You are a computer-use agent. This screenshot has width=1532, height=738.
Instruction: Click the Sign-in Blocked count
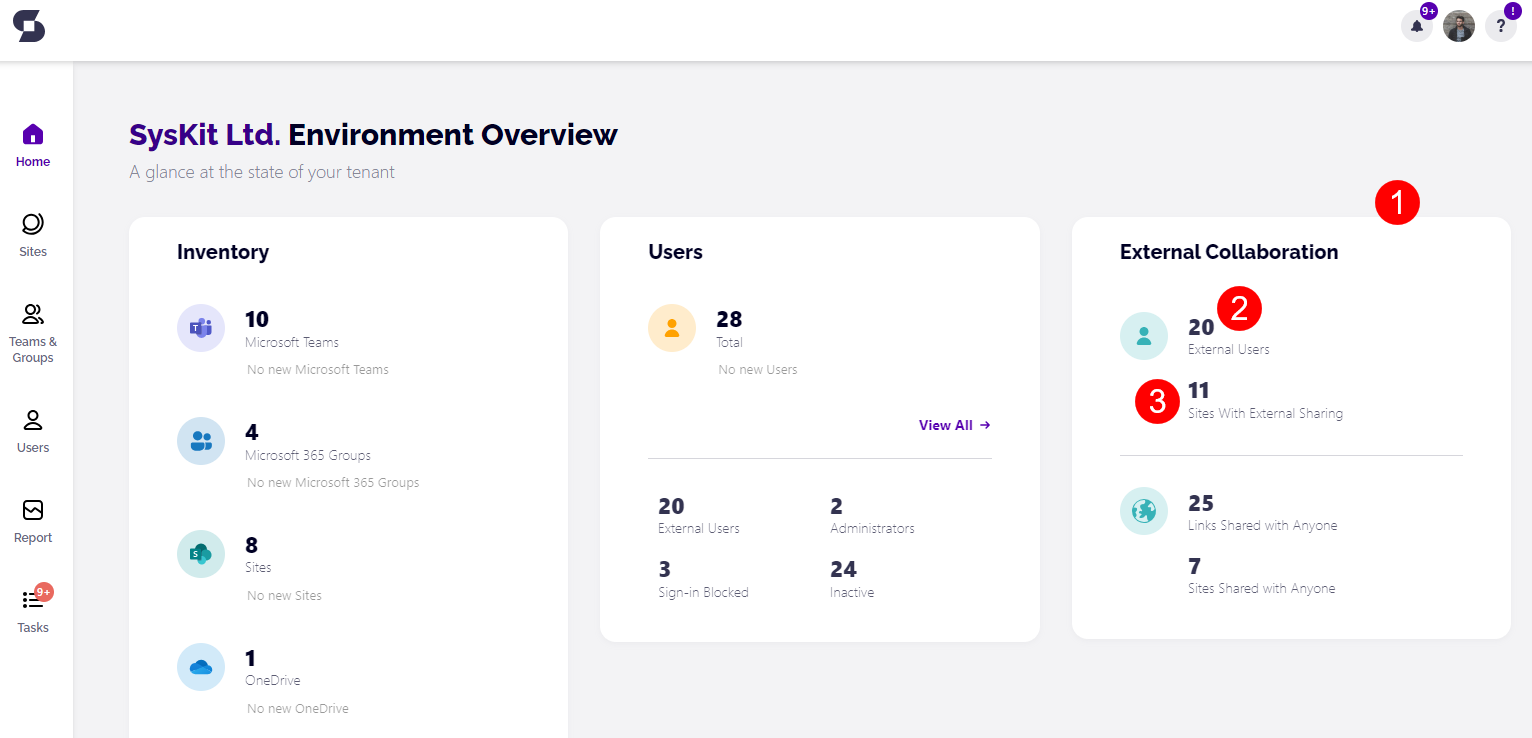(663, 568)
